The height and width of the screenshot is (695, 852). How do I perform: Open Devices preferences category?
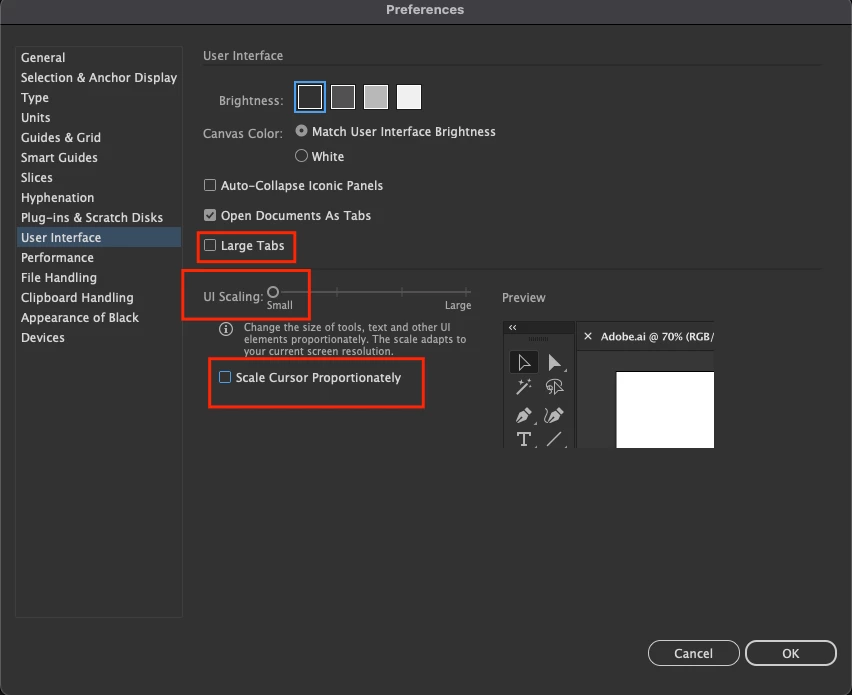[x=98, y=337]
